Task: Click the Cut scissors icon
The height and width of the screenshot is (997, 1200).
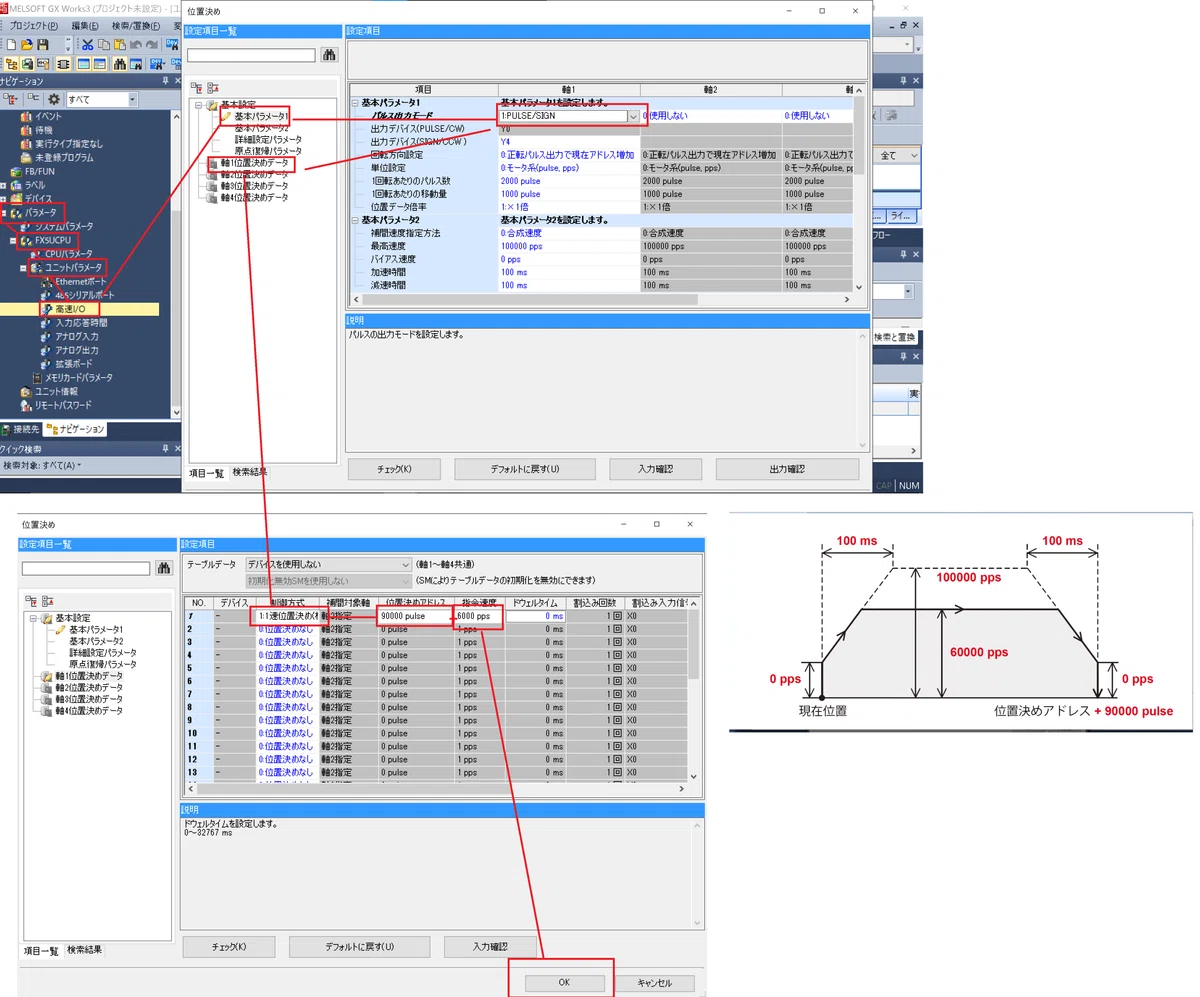Action: tap(87, 45)
